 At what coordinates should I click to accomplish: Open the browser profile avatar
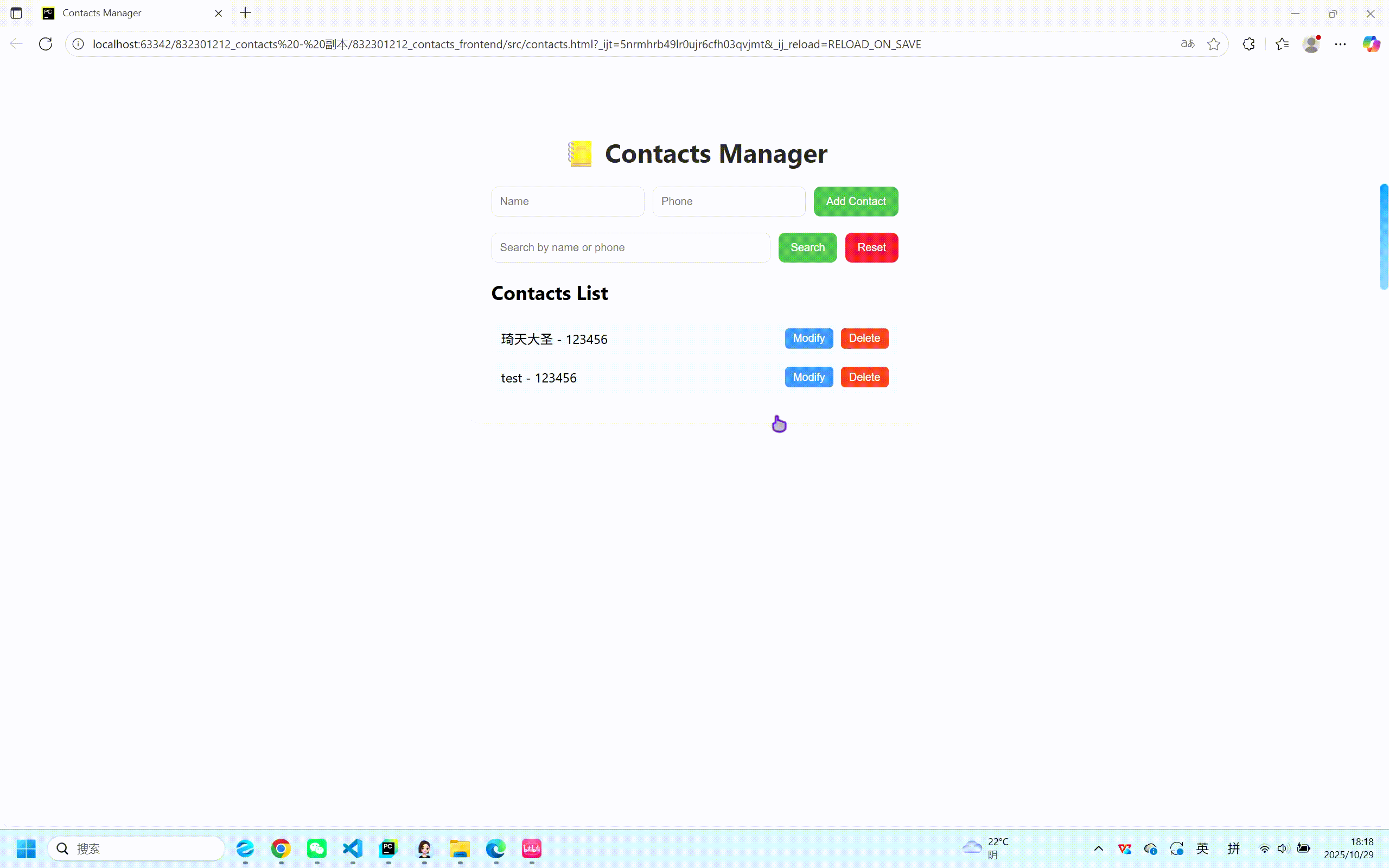[1311, 44]
